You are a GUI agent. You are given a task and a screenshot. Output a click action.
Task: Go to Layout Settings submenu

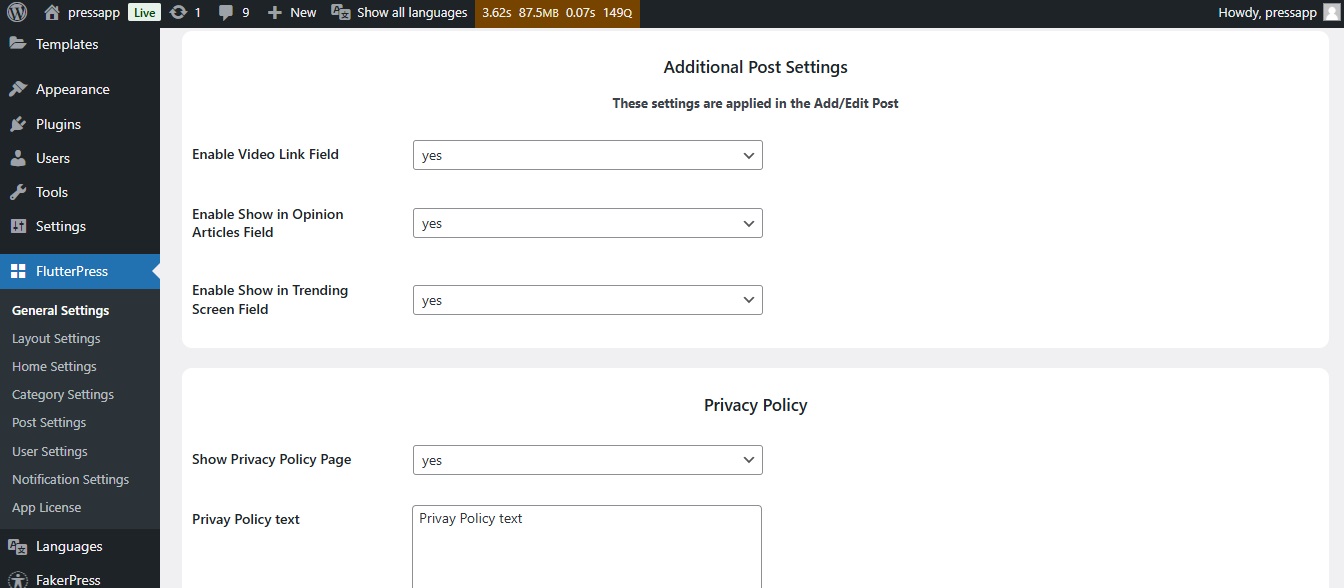(x=56, y=338)
